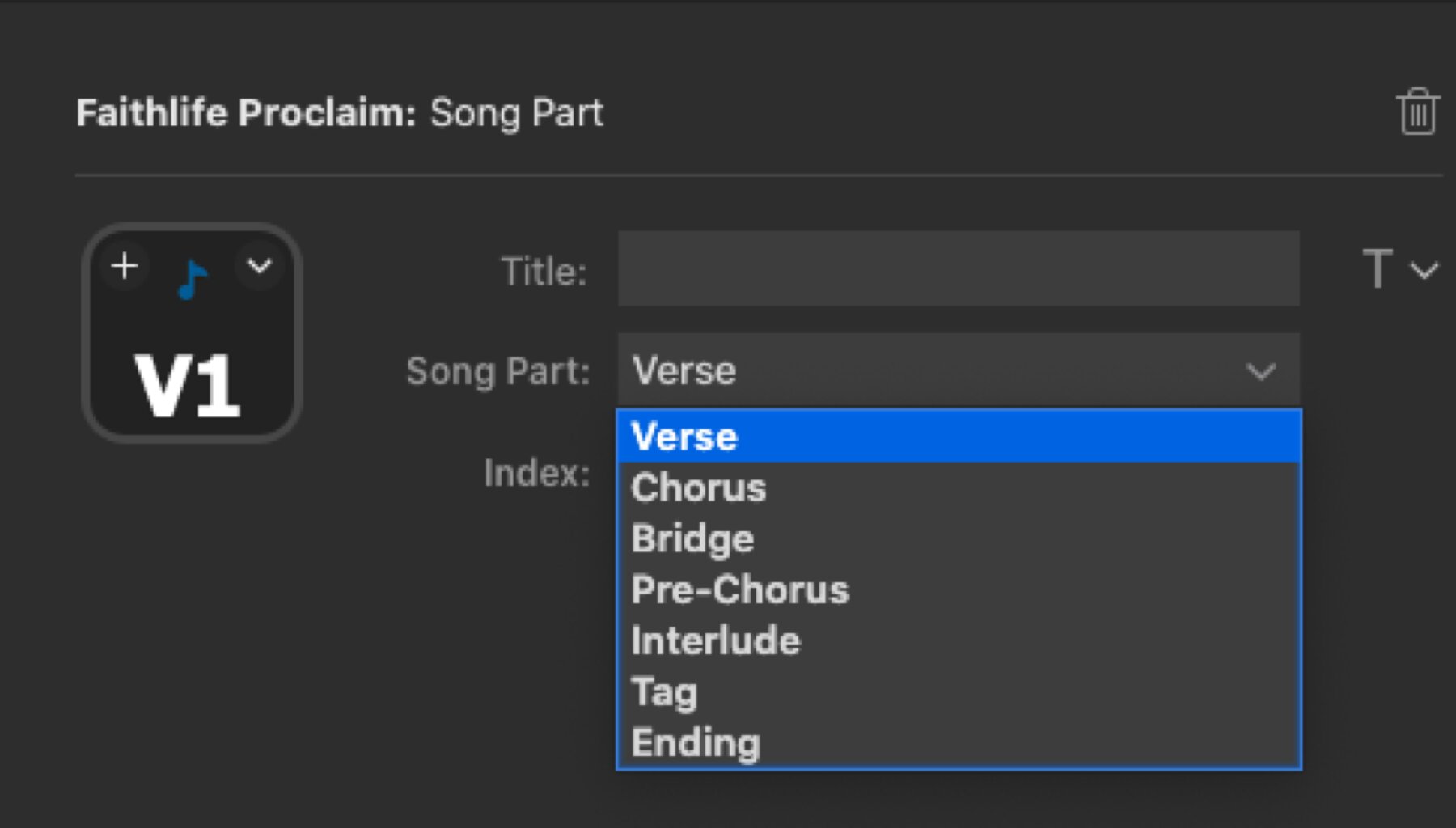Screen dimensions: 1456x828
Task: Click the plus icon on the V1 tile
Action: pos(125,265)
